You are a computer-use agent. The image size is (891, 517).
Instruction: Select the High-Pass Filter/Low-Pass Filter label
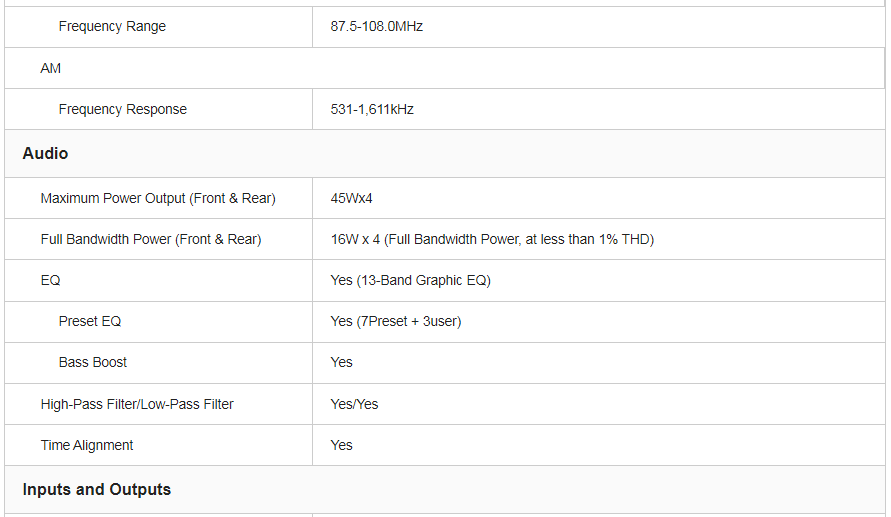pyautogui.click(x=137, y=405)
